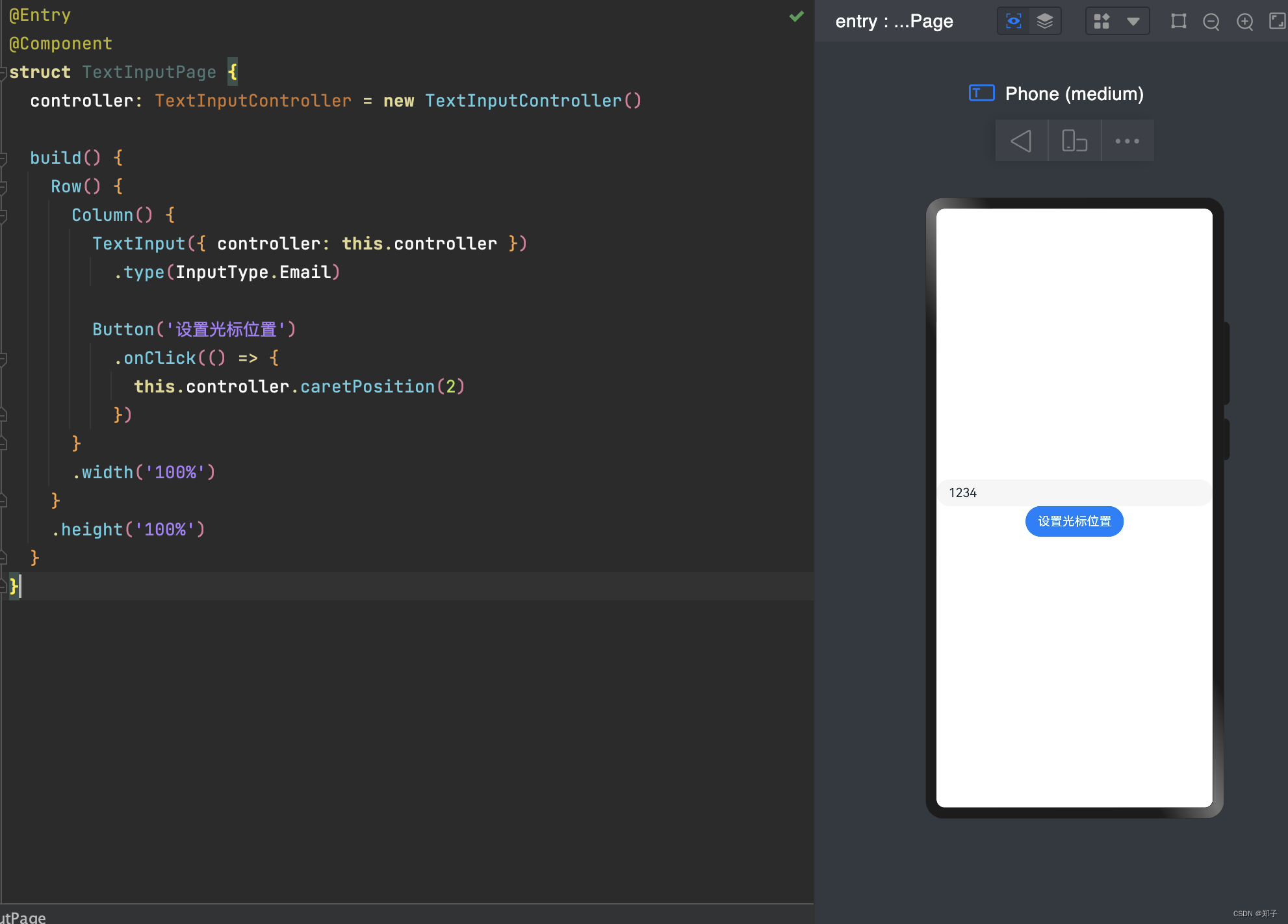The image size is (1288, 924).
Task: Toggle the component layers view
Action: [1045, 21]
